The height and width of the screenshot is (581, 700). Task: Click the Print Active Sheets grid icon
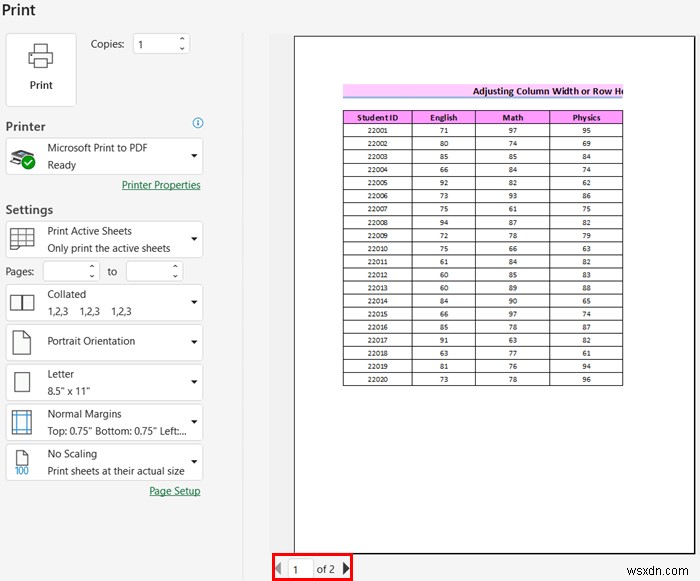(22, 239)
